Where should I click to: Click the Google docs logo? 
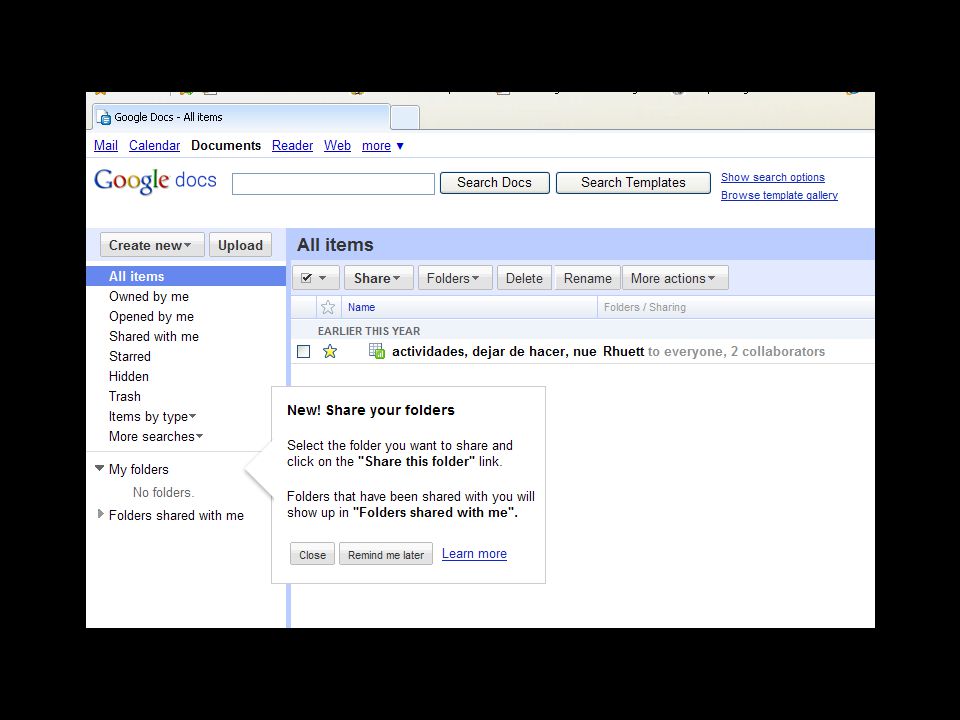pos(156,181)
